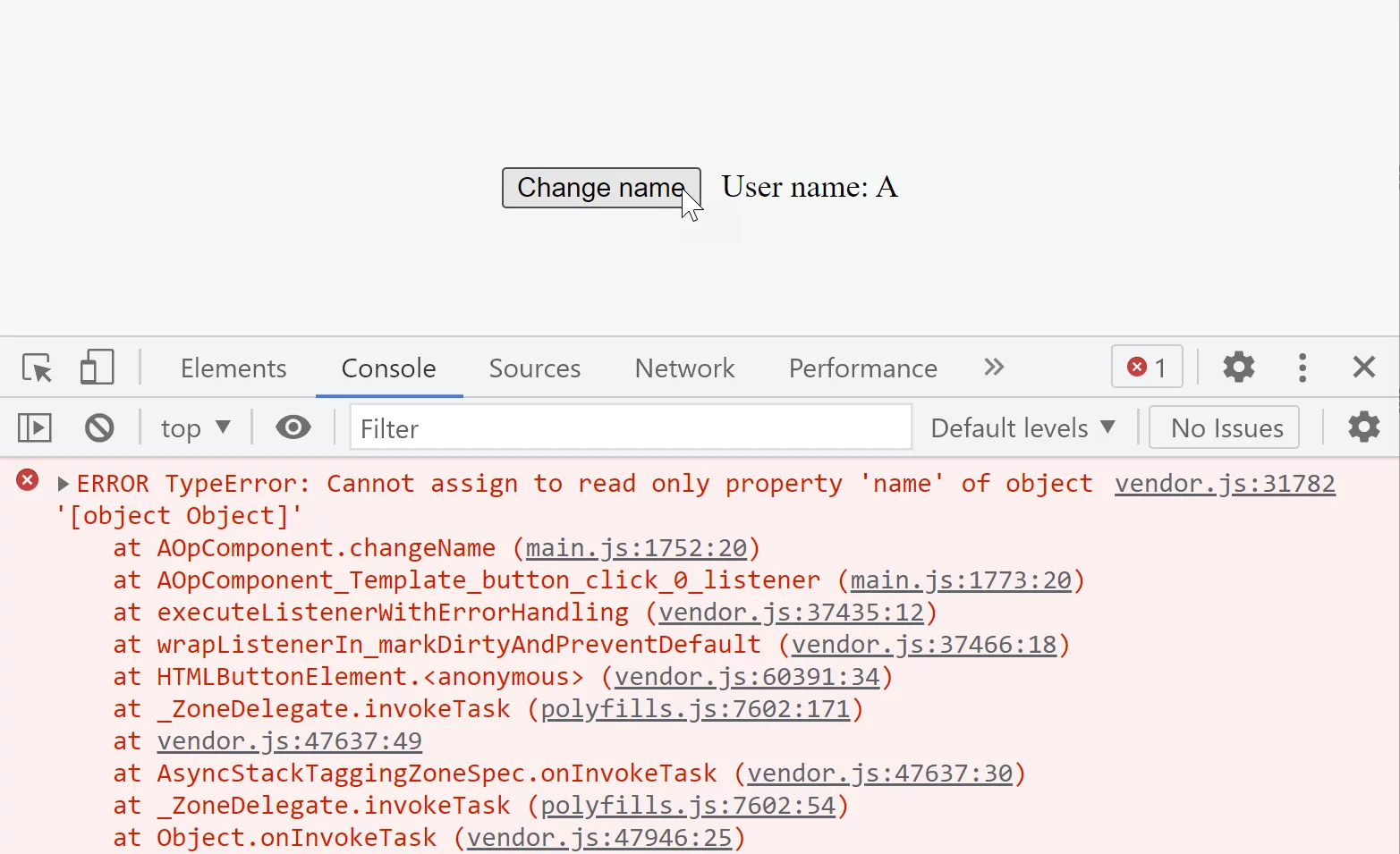This screenshot has height=854, width=1400.
Task: Open the Default levels dropdown
Action: (x=1022, y=427)
